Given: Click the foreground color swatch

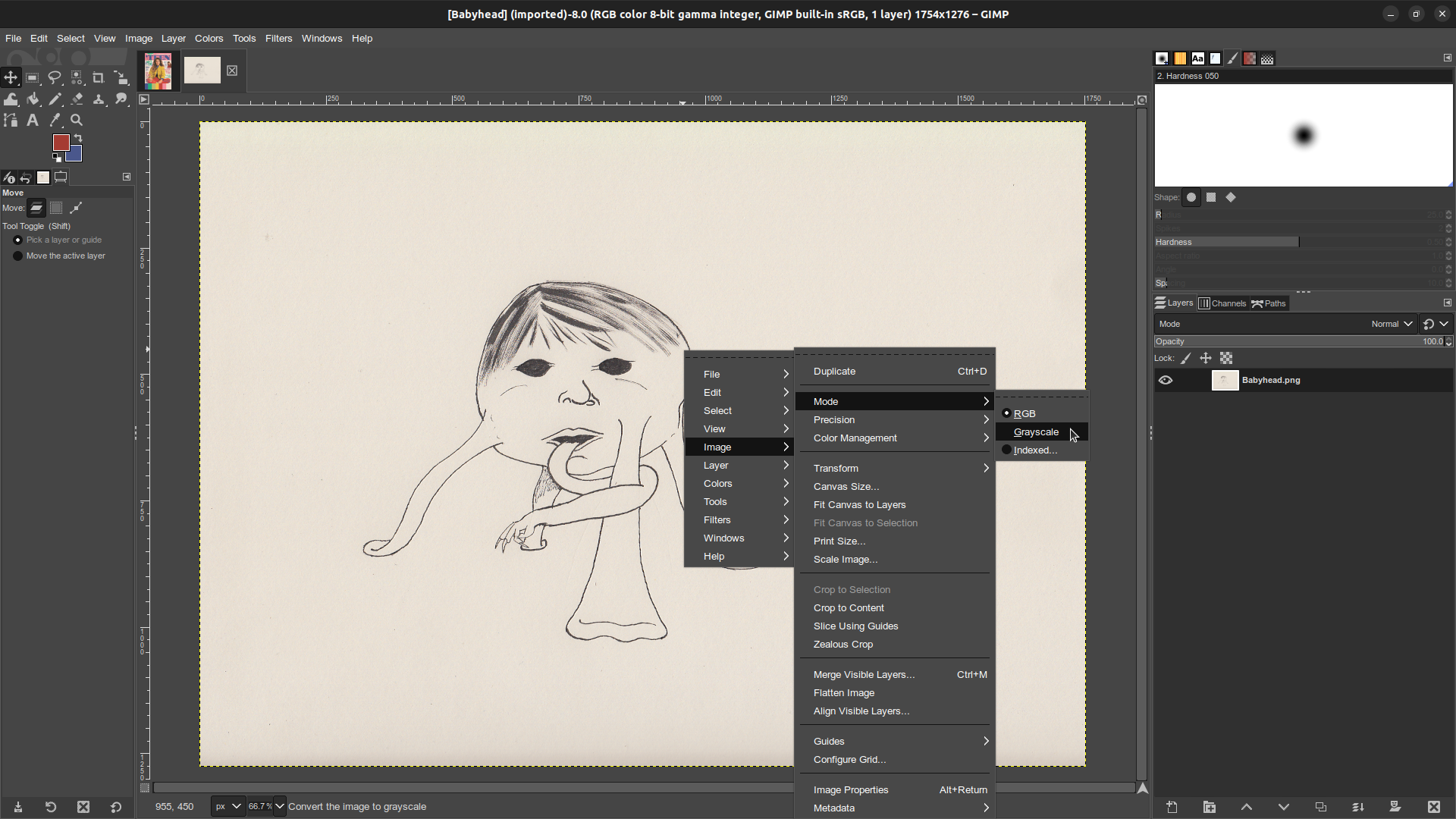Looking at the screenshot, I should [x=61, y=141].
